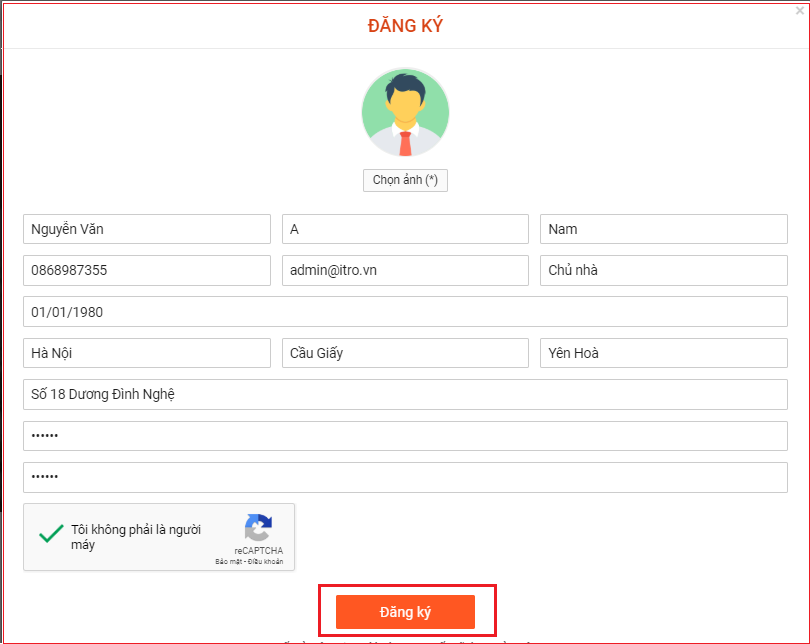Click the Nguyễn Văn last name field

pyautogui.click(x=147, y=229)
